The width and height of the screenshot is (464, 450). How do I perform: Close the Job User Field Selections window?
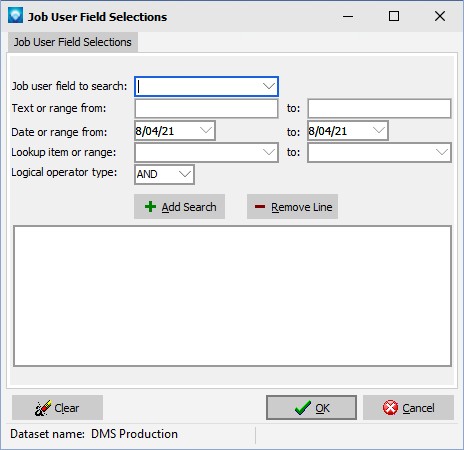coord(440,16)
